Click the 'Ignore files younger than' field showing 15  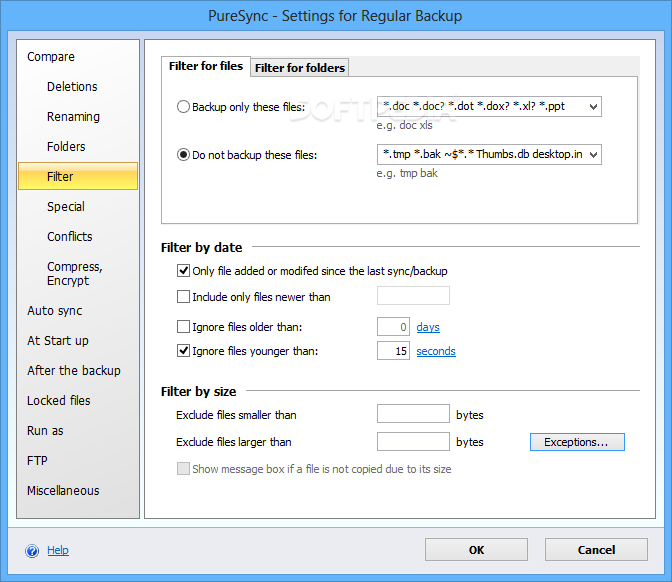(393, 351)
